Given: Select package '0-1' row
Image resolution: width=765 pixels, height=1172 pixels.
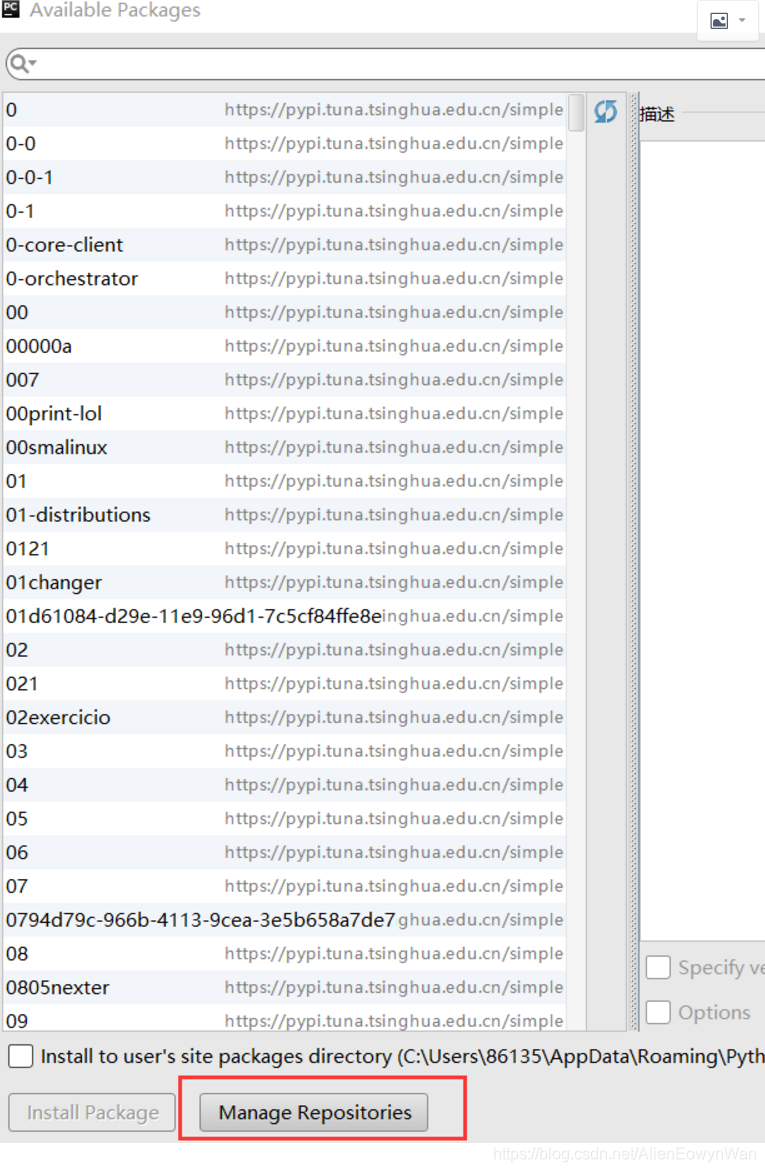Looking at the screenshot, I should [284, 211].
